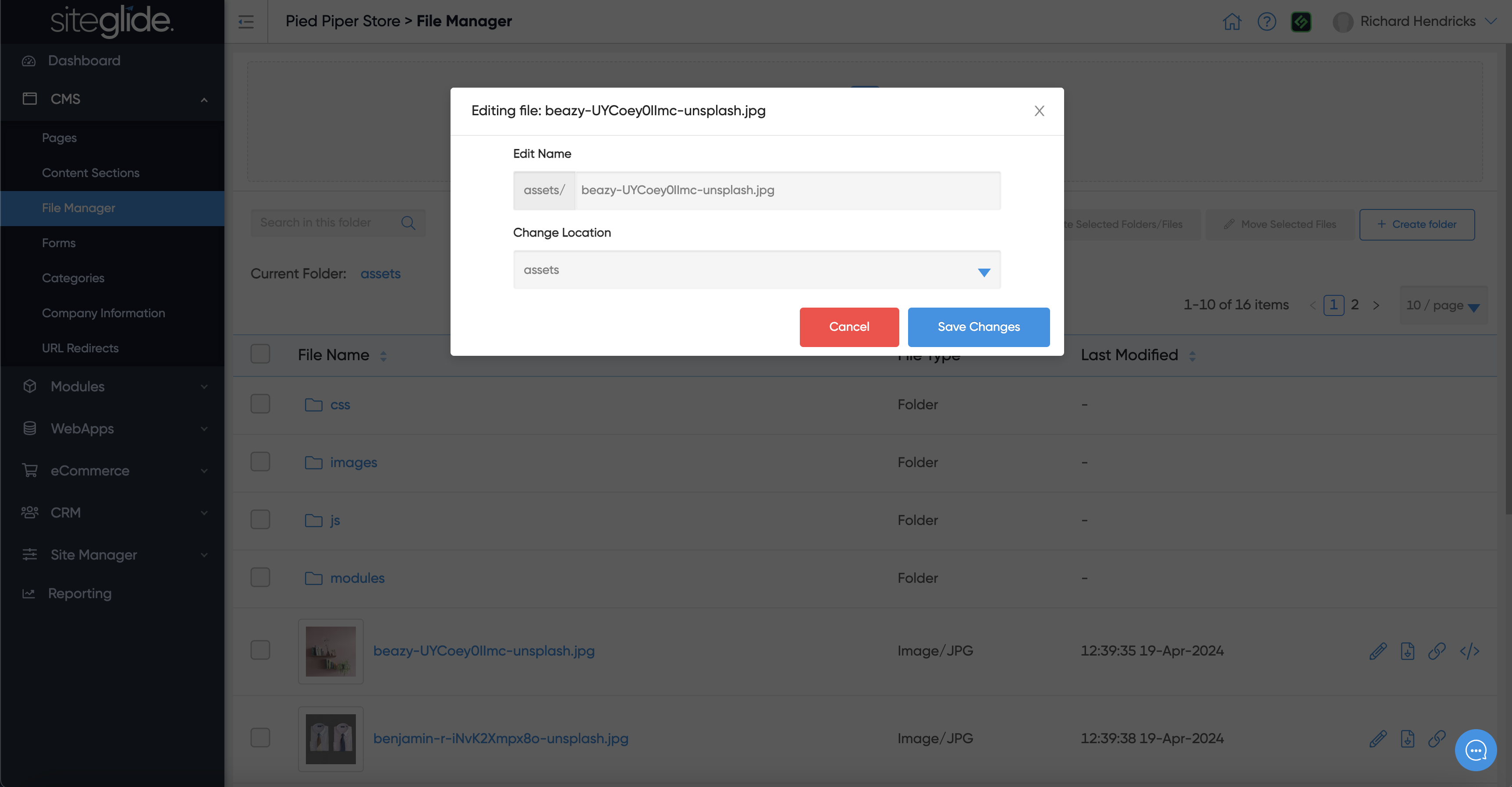Close the editing file dialog
The image size is (1512, 787).
tap(1039, 111)
